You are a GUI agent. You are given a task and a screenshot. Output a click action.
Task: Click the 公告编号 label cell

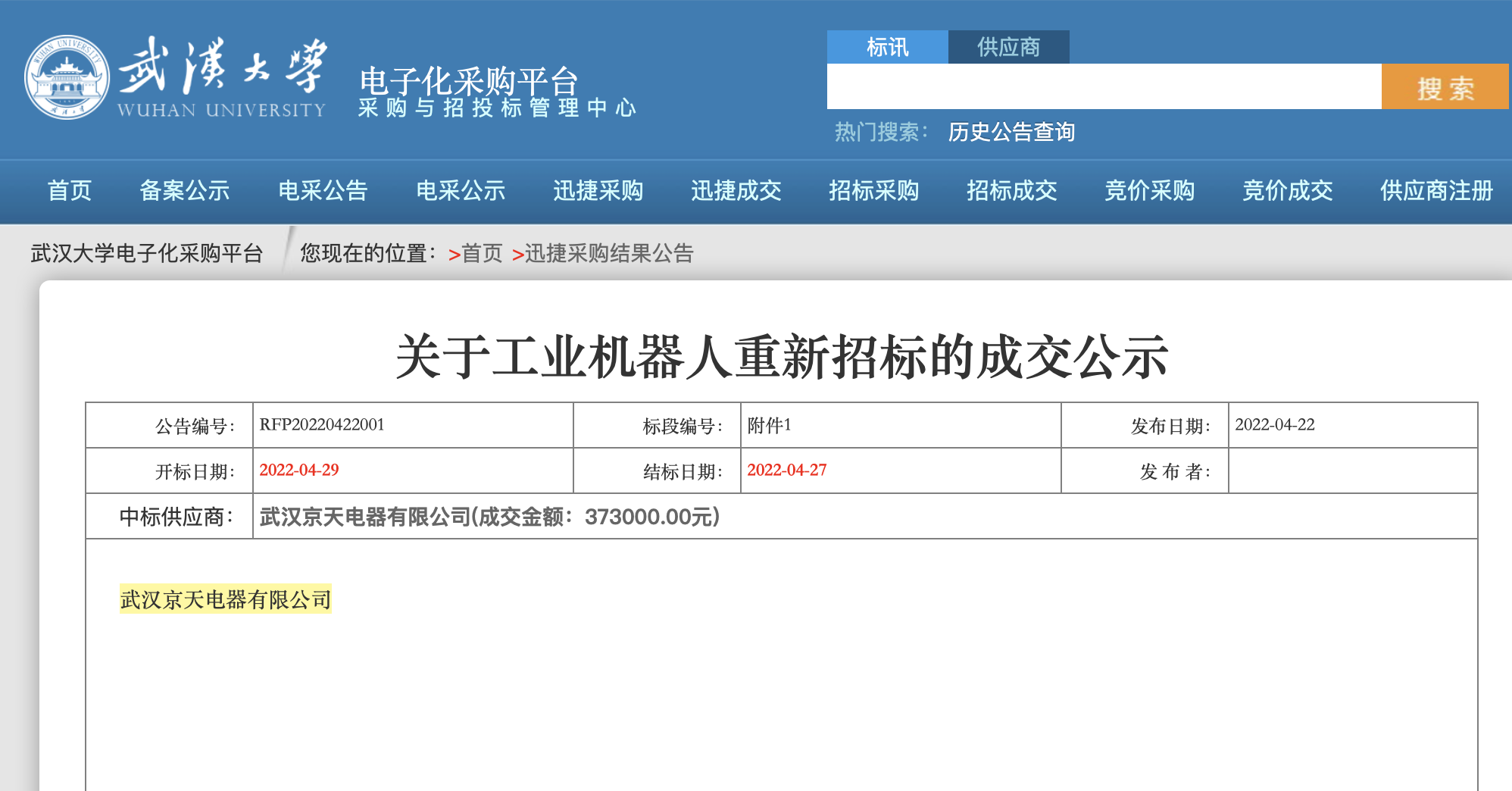(170, 426)
